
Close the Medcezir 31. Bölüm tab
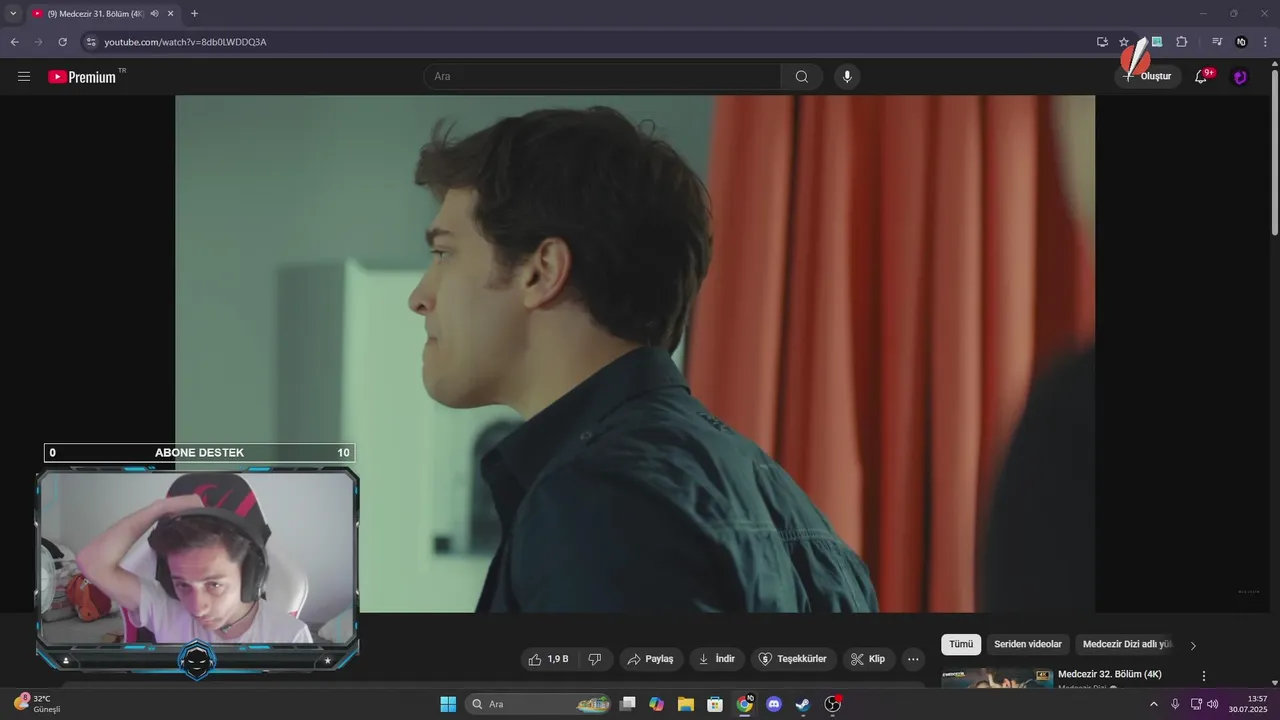(171, 14)
